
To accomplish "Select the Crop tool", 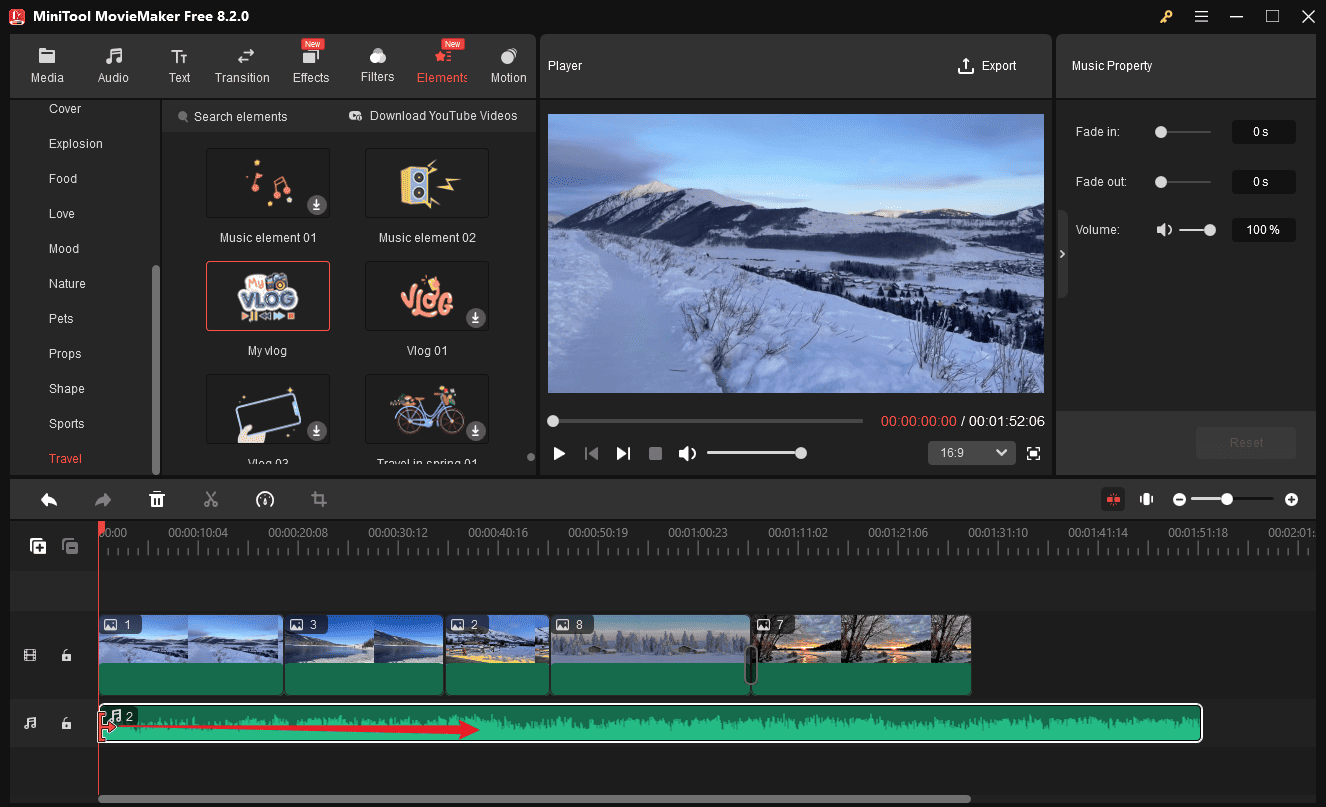I will click(319, 499).
